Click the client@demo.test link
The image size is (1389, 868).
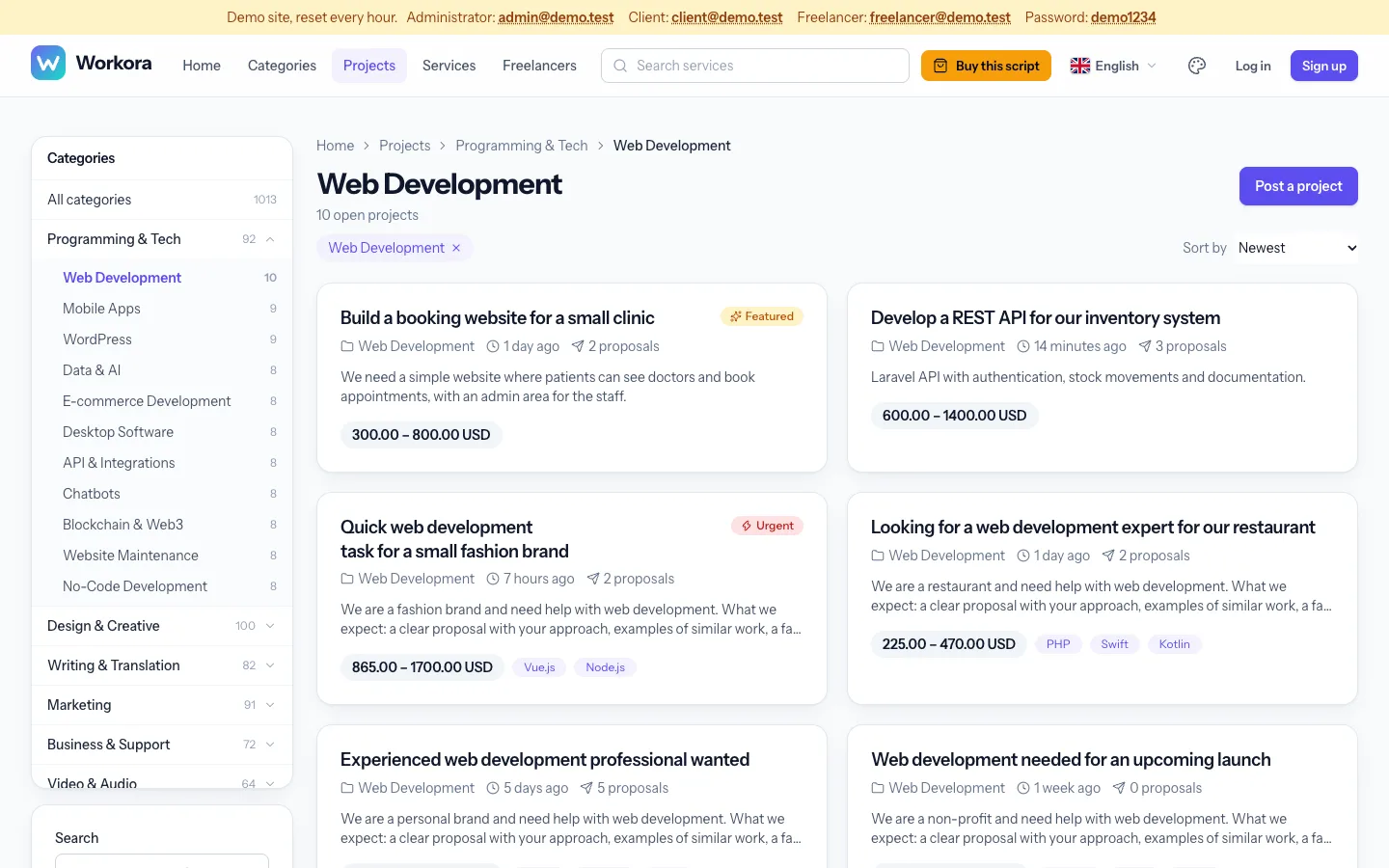click(x=727, y=17)
